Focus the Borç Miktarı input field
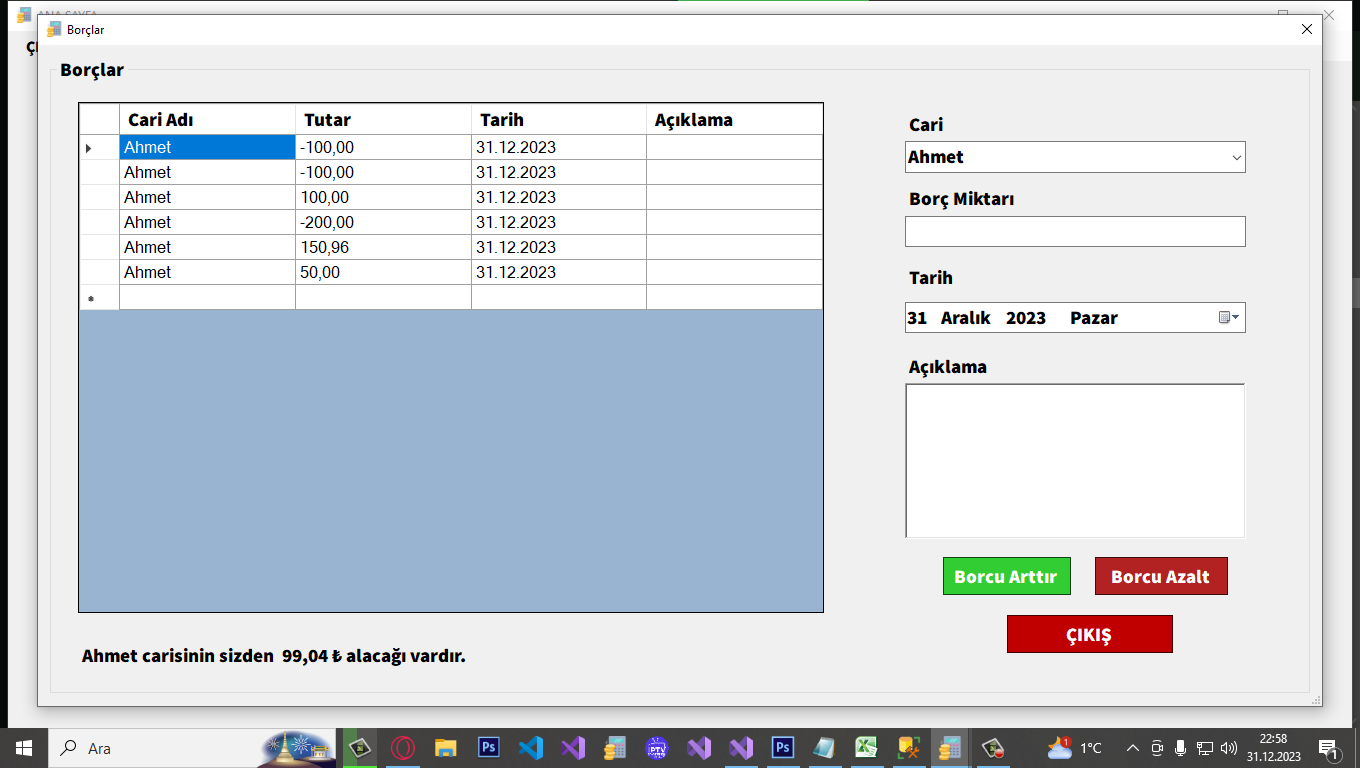This screenshot has width=1360, height=768. (x=1075, y=232)
